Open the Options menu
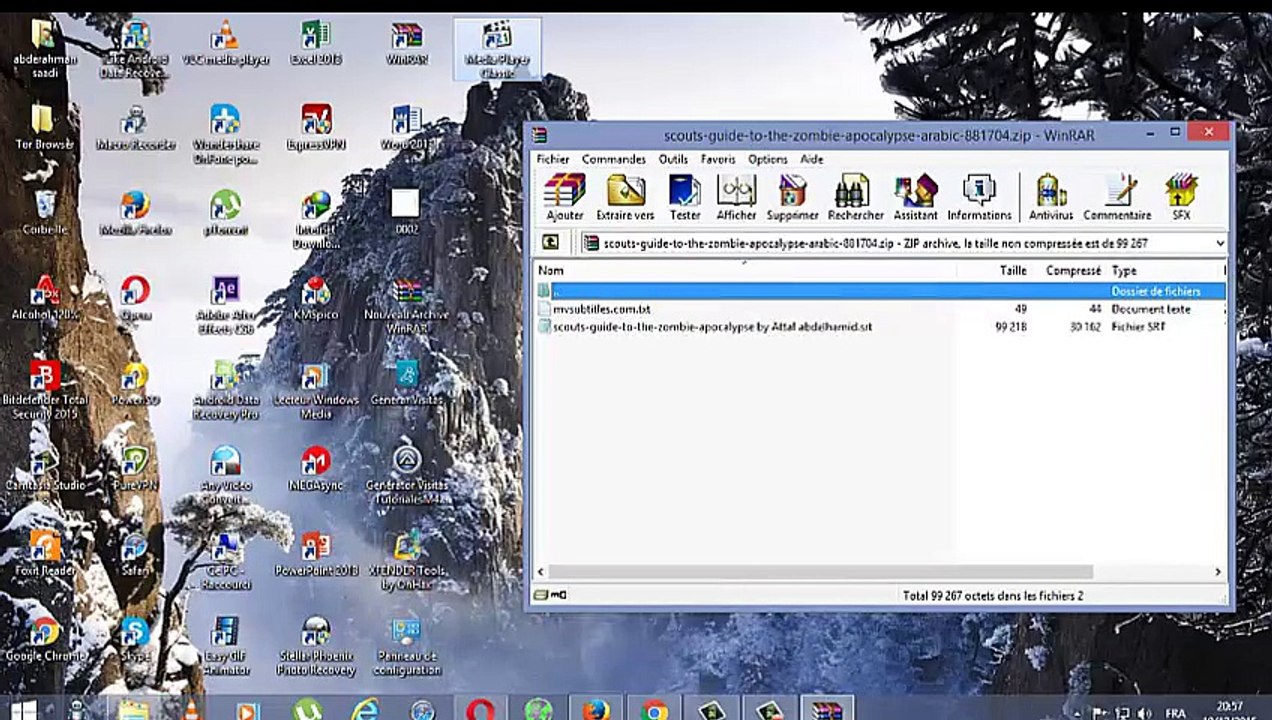 tap(767, 159)
